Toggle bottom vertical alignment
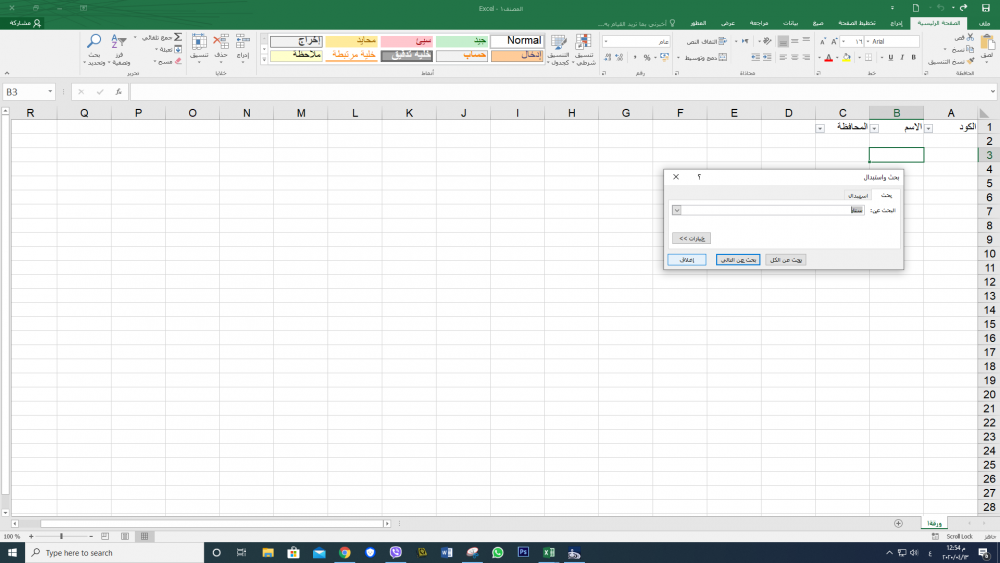Screen dimensions: 1000x563 [x=783, y=41]
